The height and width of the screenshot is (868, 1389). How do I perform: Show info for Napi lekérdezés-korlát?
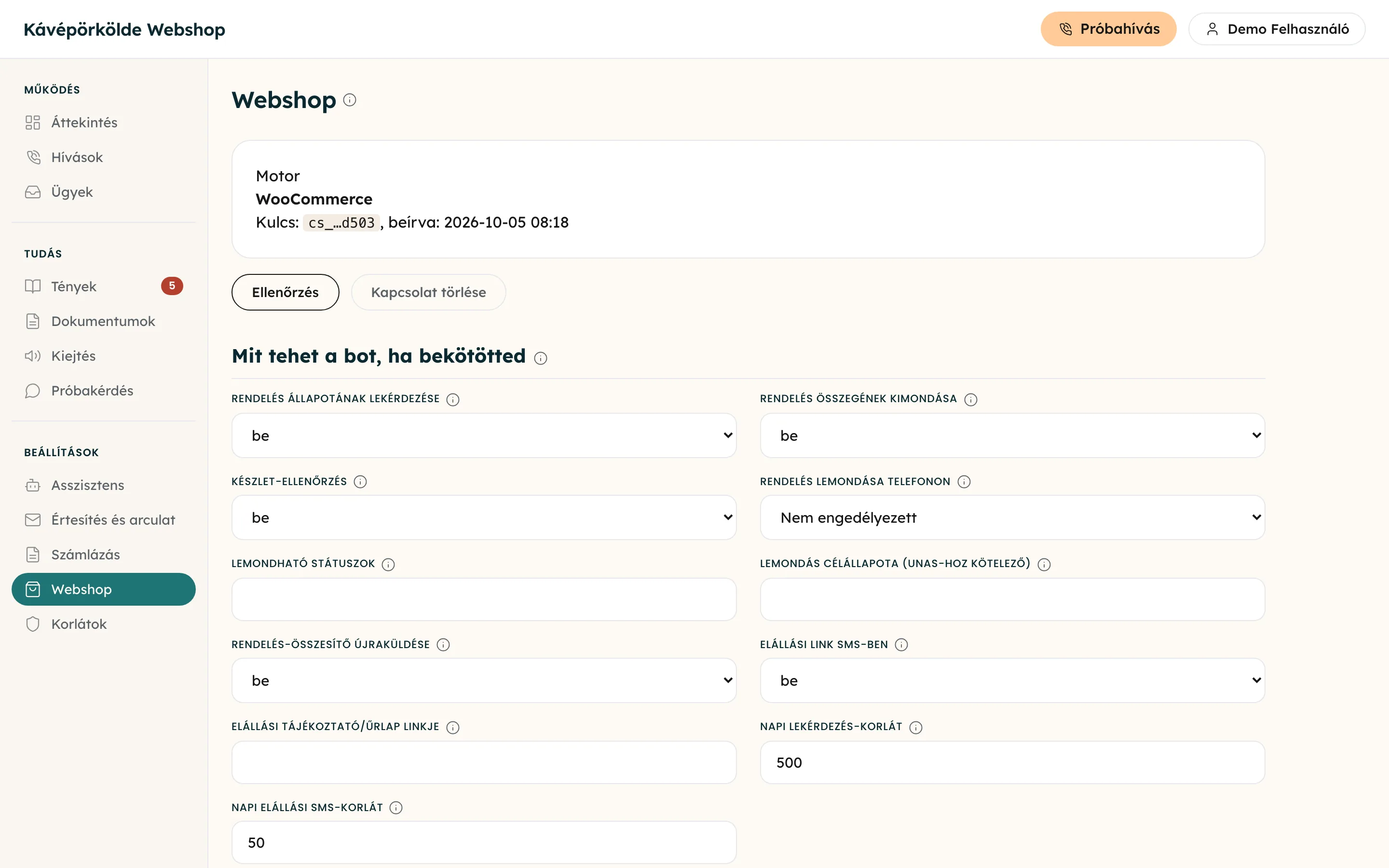tap(916, 727)
